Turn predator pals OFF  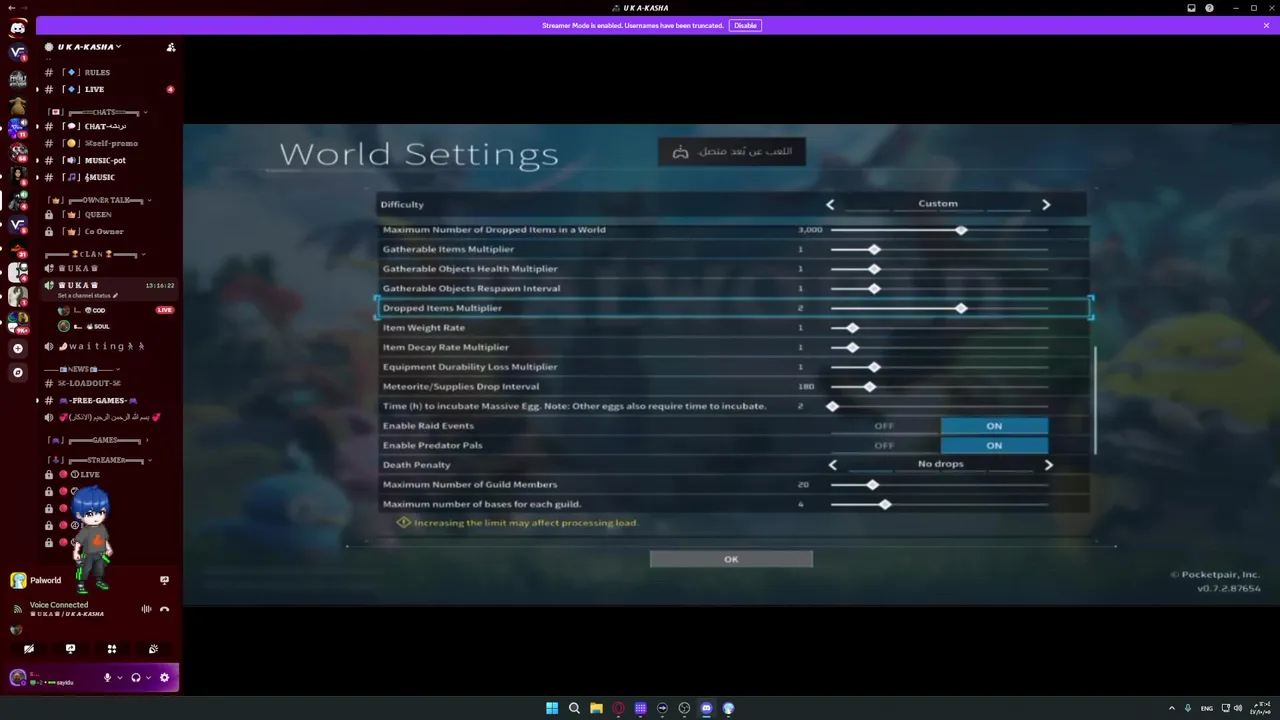point(884,445)
